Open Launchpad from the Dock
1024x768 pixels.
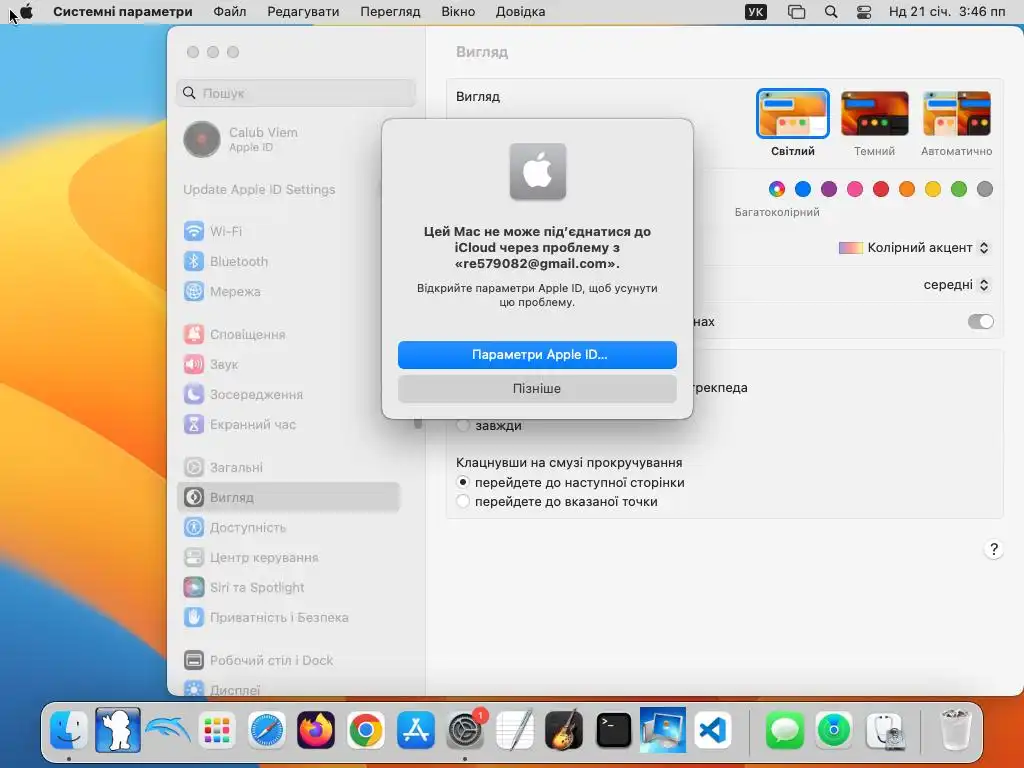[x=217, y=729]
